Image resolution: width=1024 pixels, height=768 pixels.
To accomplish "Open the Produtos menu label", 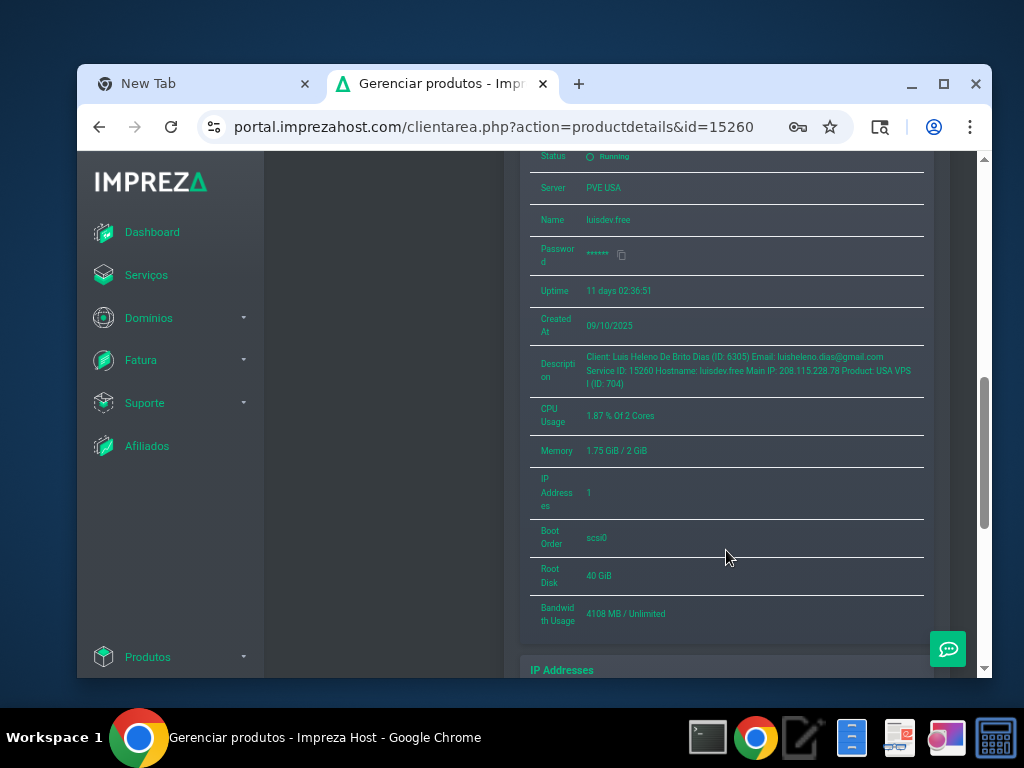I will (148, 658).
